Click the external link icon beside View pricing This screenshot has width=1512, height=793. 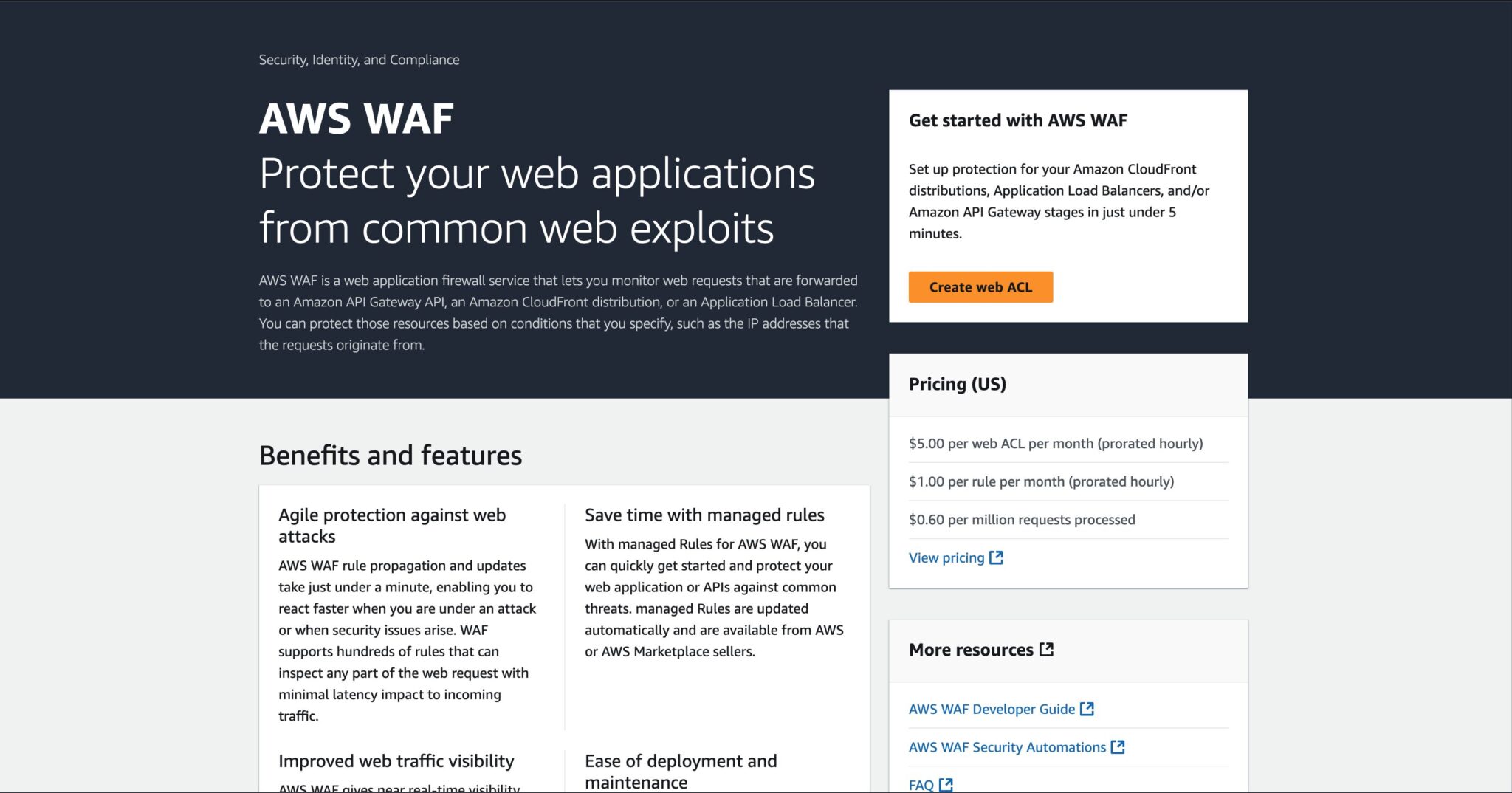(x=997, y=557)
